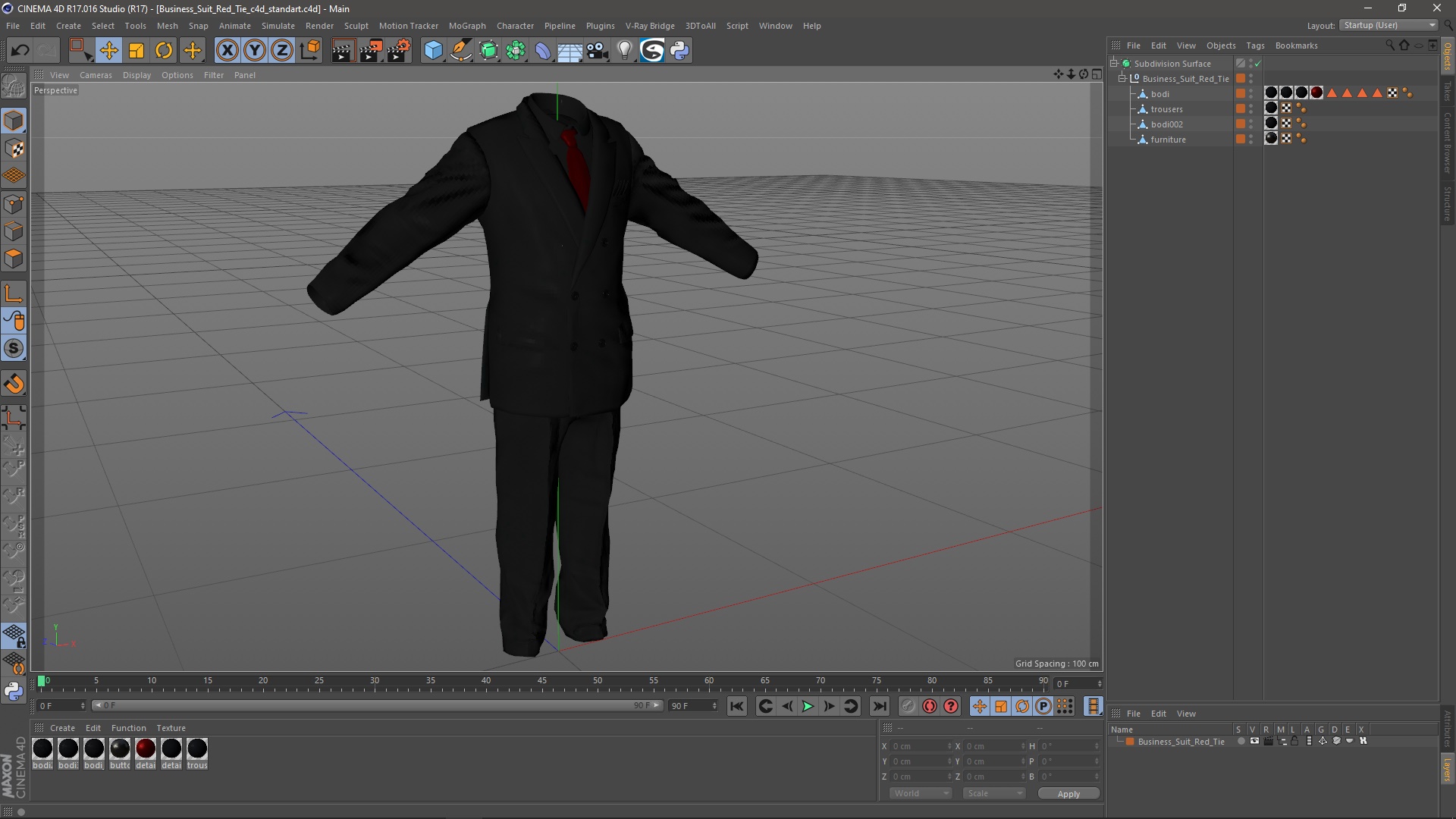Image resolution: width=1456 pixels, height=819 pixels.
Task: Switch to the Layers side tab
Action: (x=1448, y=769)
